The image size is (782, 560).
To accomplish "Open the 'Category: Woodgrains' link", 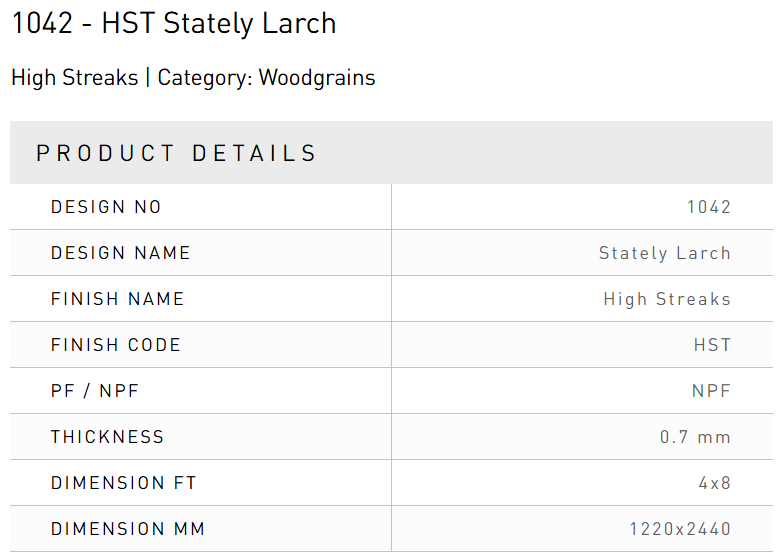I will 267,78.
